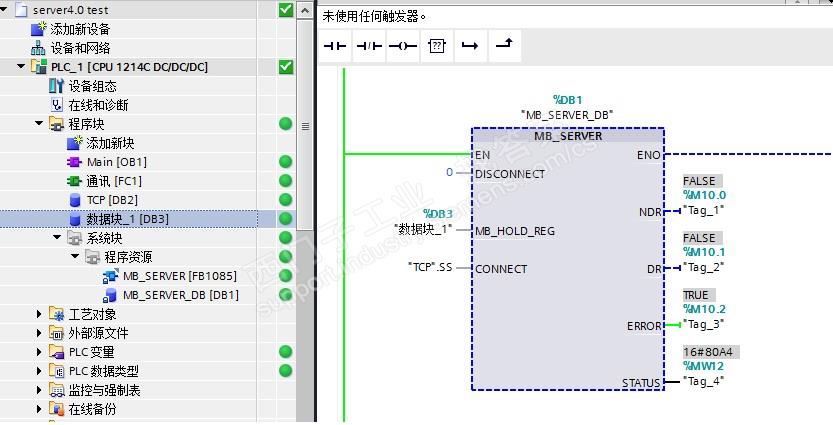833x425 pixels.
Task: Click green status dot of TCP [DB2]
Action: 286,200
